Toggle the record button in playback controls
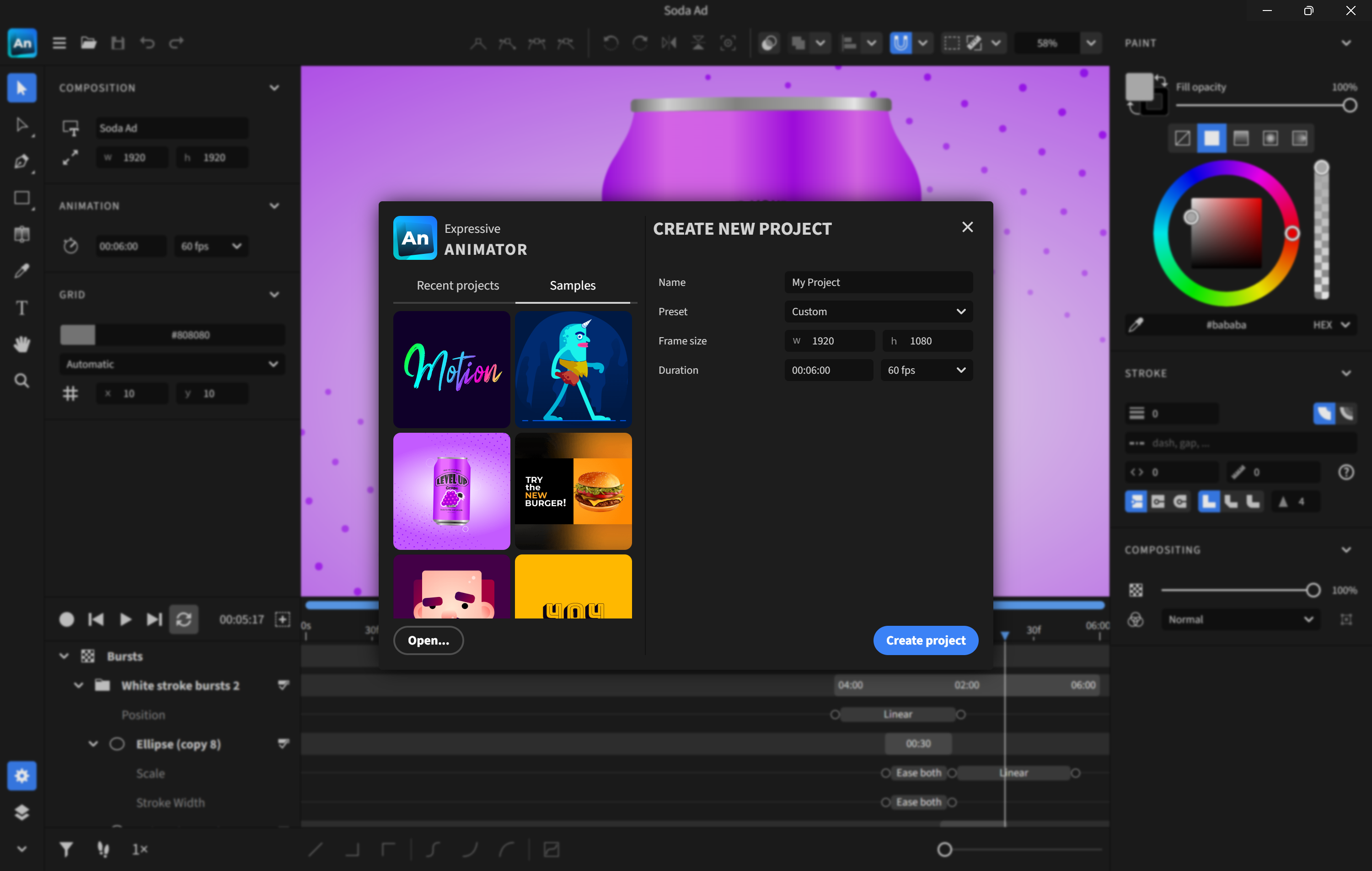1372x871 pixels. click(67, 619)
